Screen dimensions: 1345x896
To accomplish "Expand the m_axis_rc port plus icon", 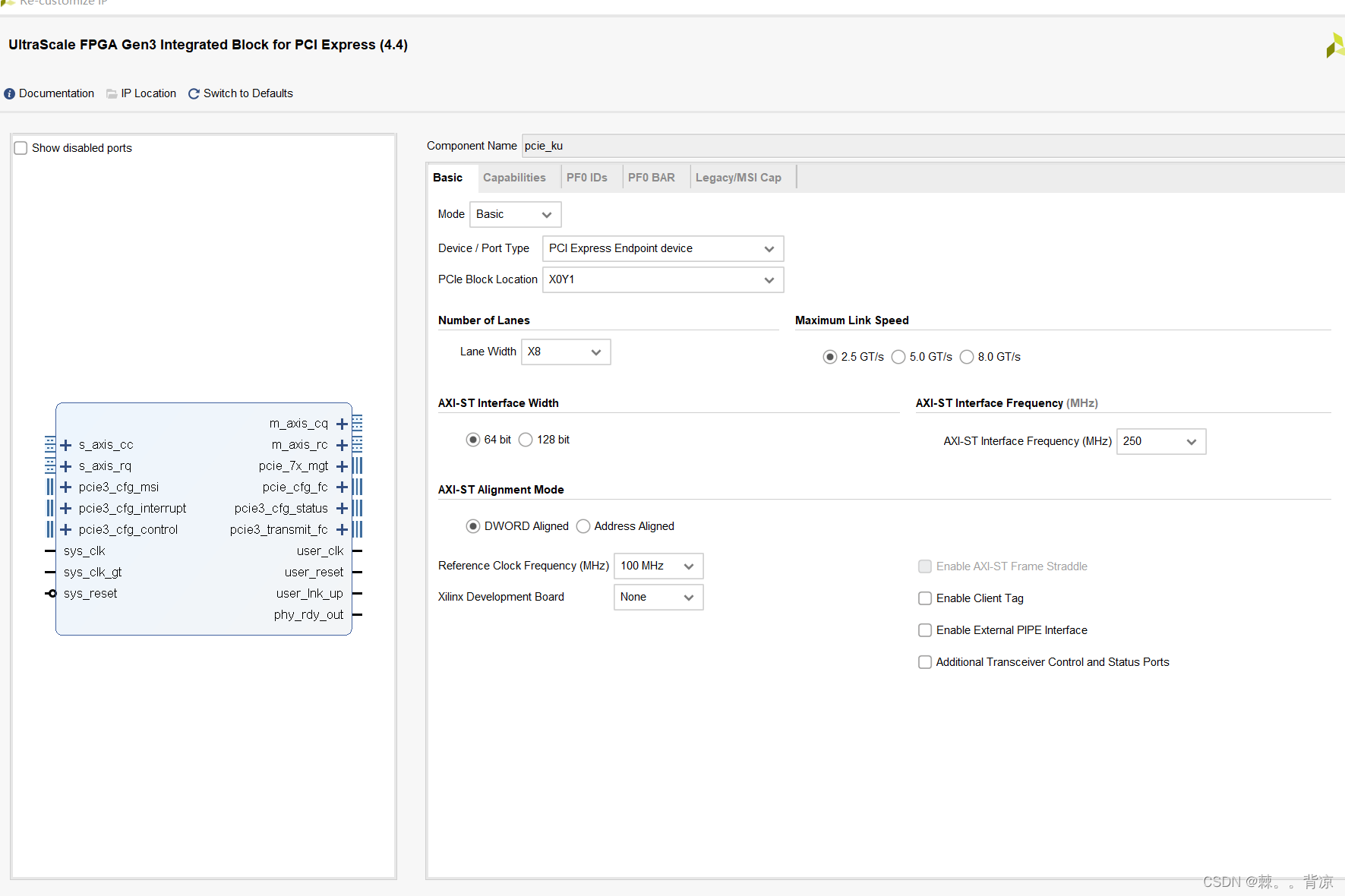I will pyautogui.click(x=342, y=445).
